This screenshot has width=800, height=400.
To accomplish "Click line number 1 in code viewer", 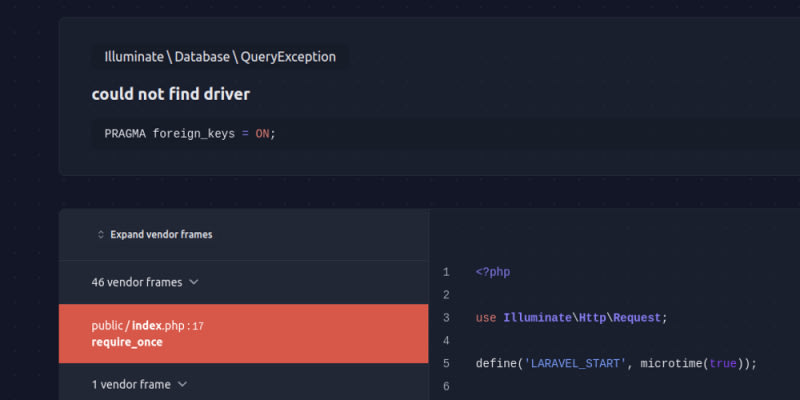I will [x=446, y=272].
